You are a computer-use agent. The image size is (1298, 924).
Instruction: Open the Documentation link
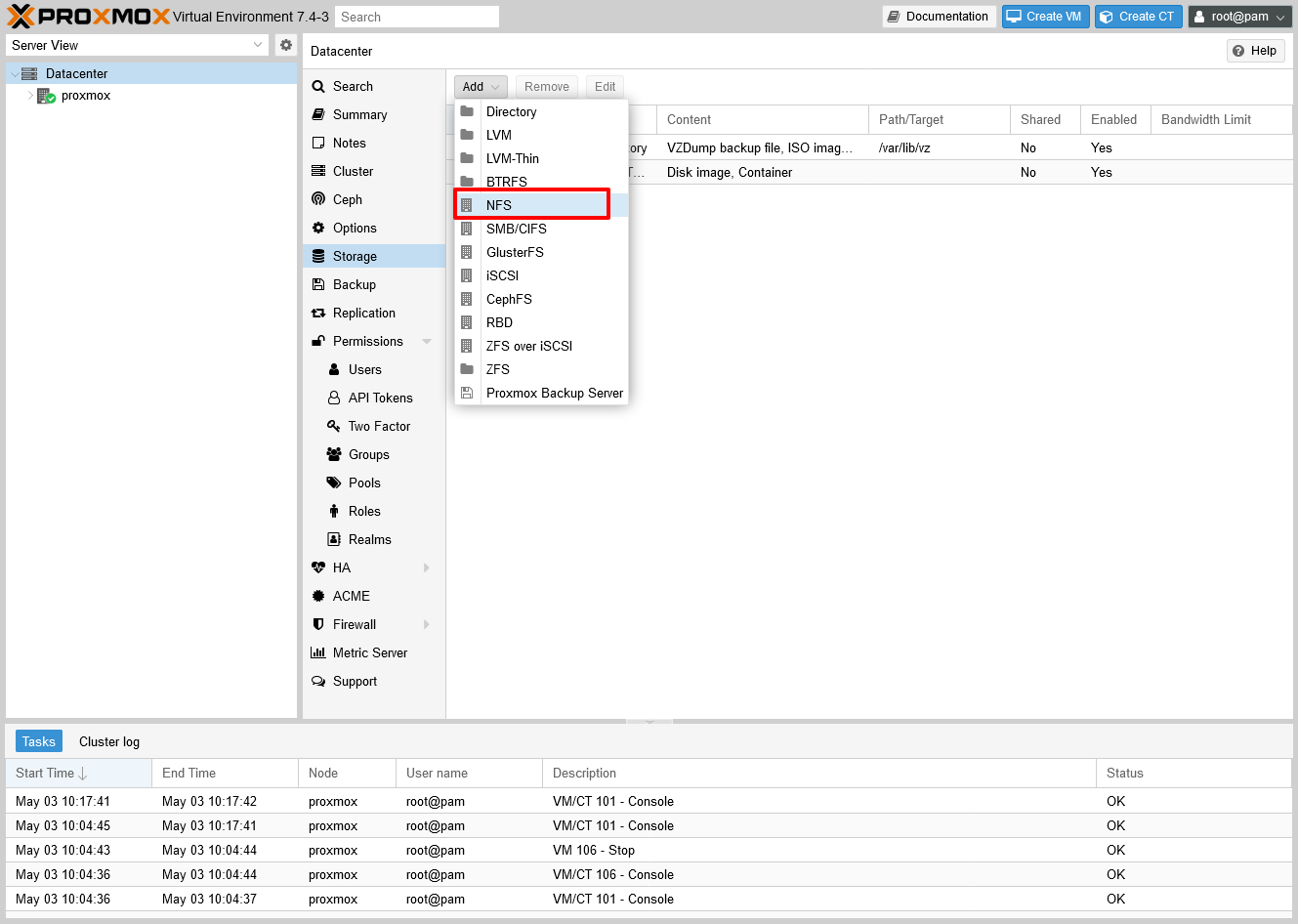[938, 17]
